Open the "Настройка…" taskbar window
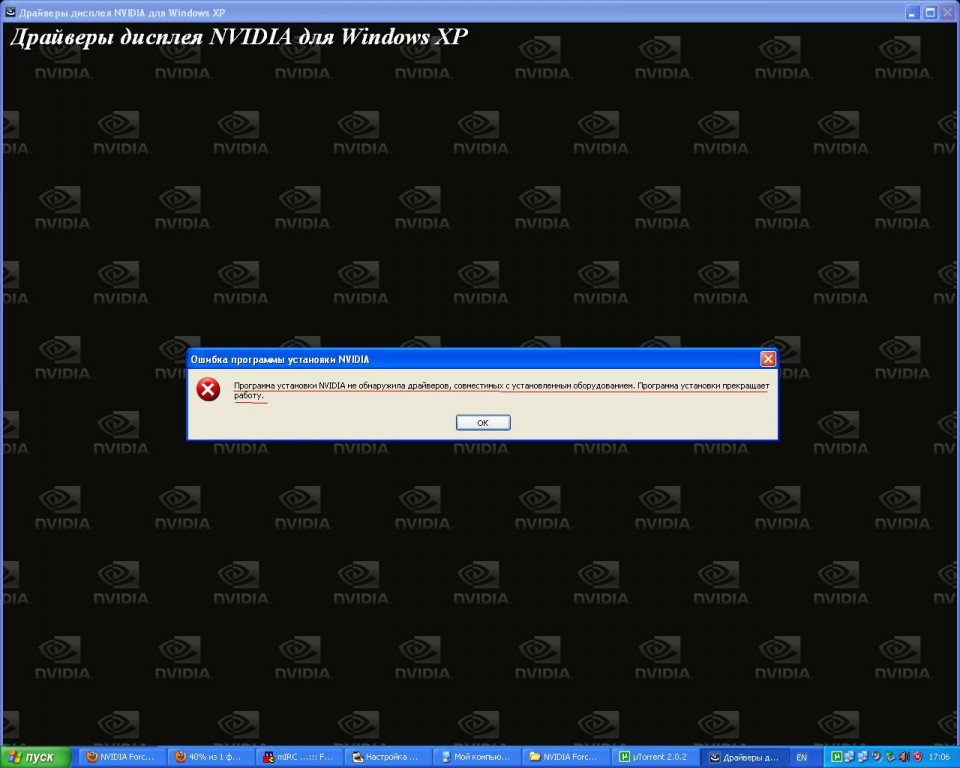Viewport: 960px width, 768px height. (x=389, y=757)
